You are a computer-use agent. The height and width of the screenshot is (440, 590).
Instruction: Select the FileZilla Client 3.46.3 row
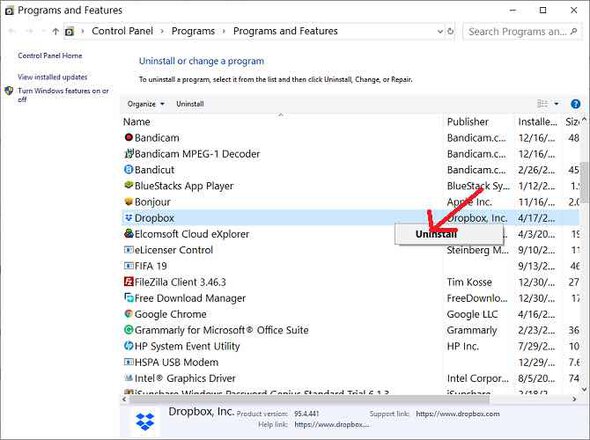coord(350,282)
